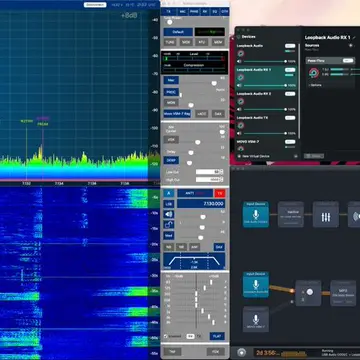Select TX equalizer mode

pyautogui.click(x=199, y=336)
